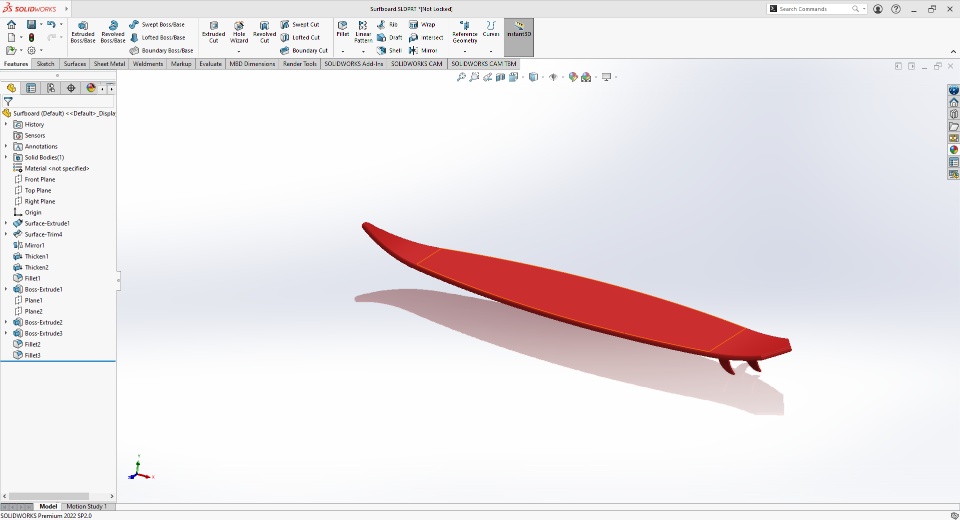Click the Fillet tool

point(342,29)
